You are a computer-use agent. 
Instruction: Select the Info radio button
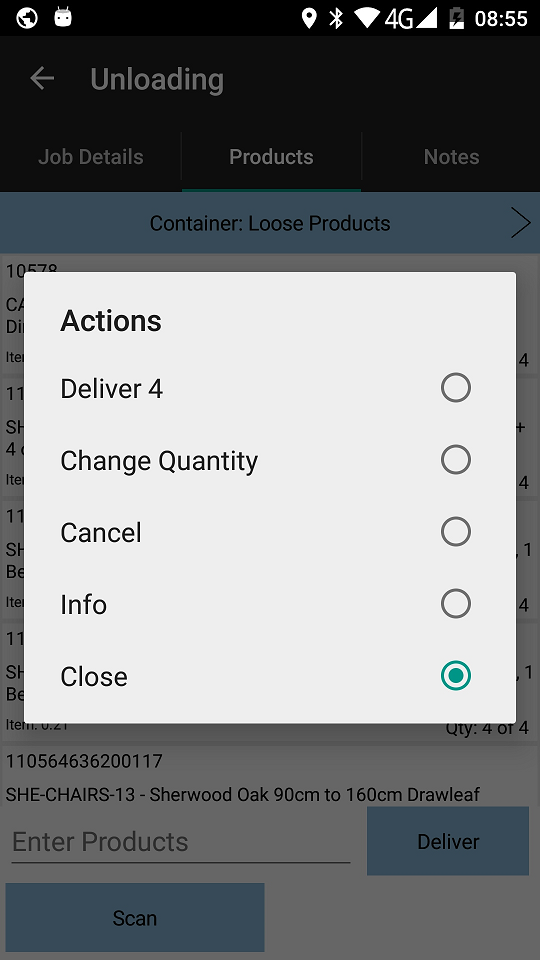coord(456,604)
